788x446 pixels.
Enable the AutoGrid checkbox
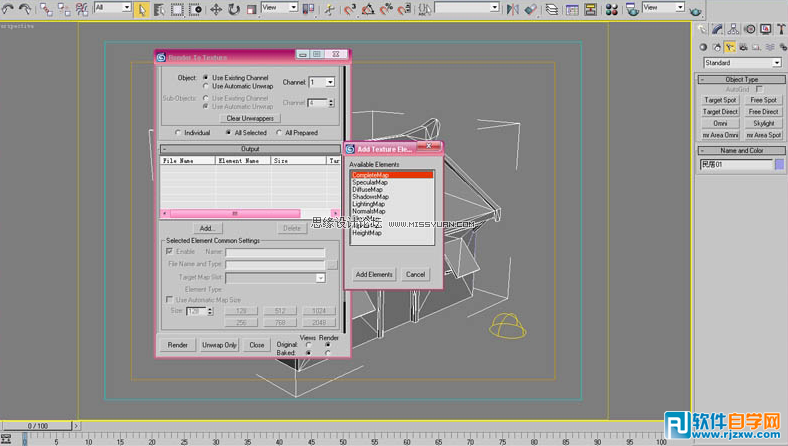[x=759, y=89]
